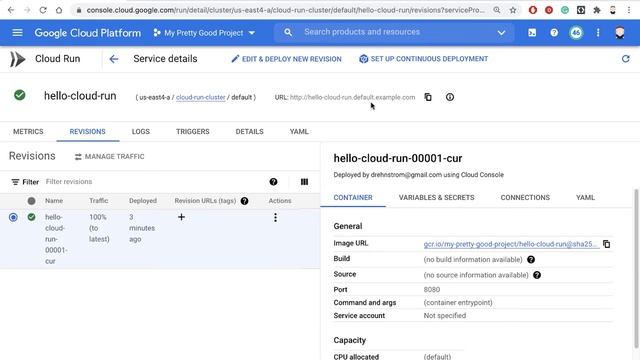Open the Logs tab
The width and height of the screenshot is (640, 360).
[141, 132]
